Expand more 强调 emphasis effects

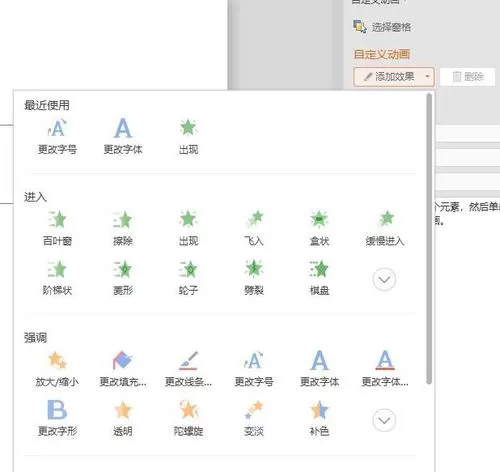coord(384,420)
